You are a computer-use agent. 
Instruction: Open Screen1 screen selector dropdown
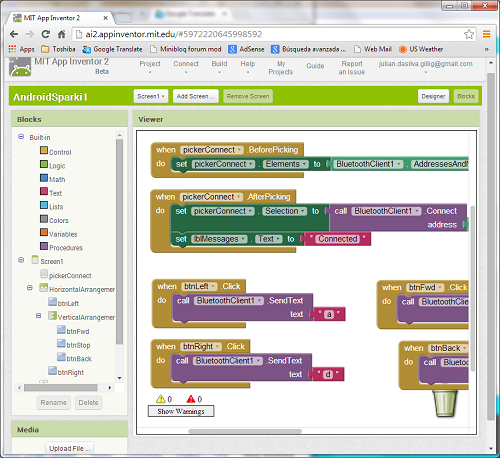point(151,96)
